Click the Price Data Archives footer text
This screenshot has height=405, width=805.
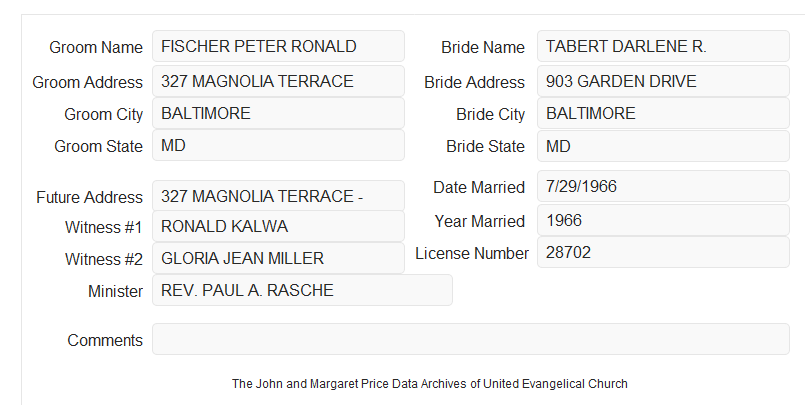[x=430, y=384]
